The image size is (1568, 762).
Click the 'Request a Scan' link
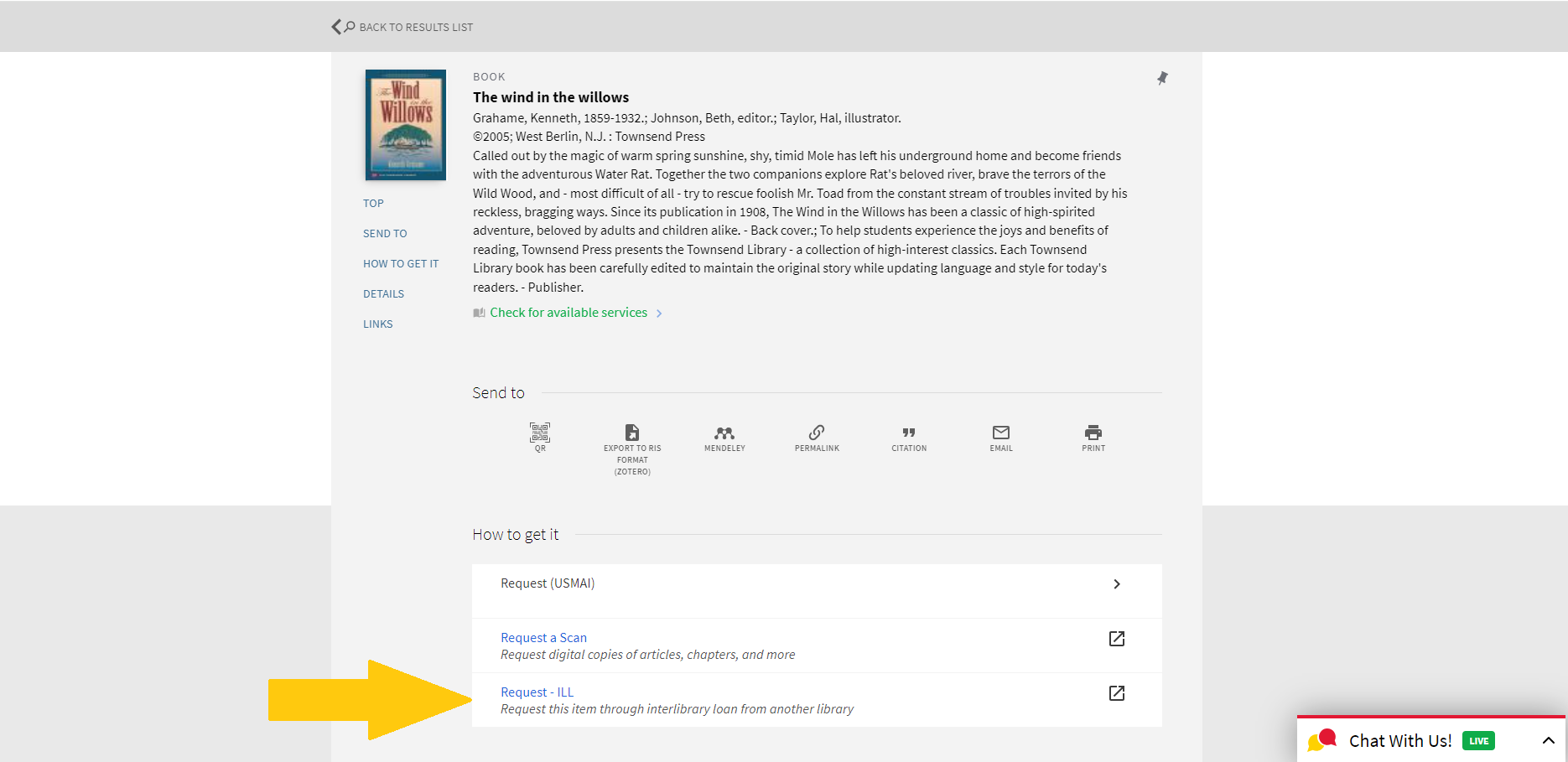[x=543, y=638]
